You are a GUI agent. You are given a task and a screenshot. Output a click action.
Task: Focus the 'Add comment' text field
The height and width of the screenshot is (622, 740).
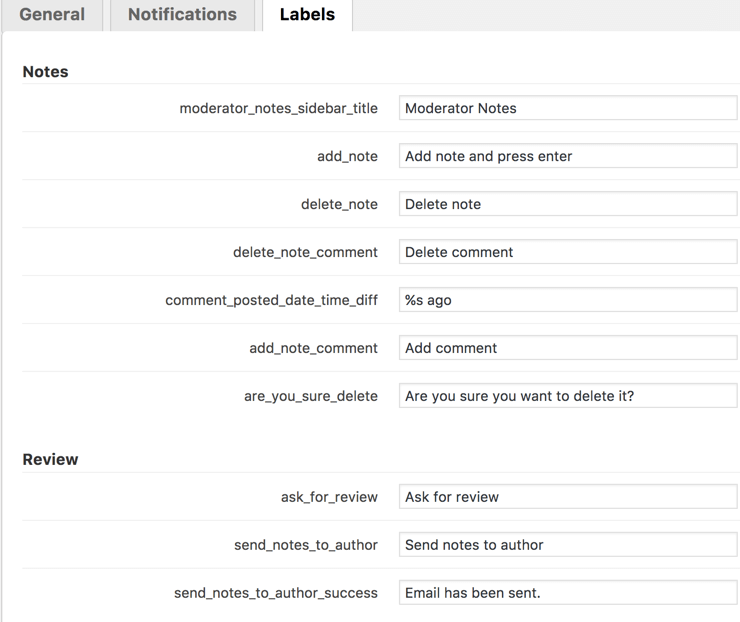(567, 348)
